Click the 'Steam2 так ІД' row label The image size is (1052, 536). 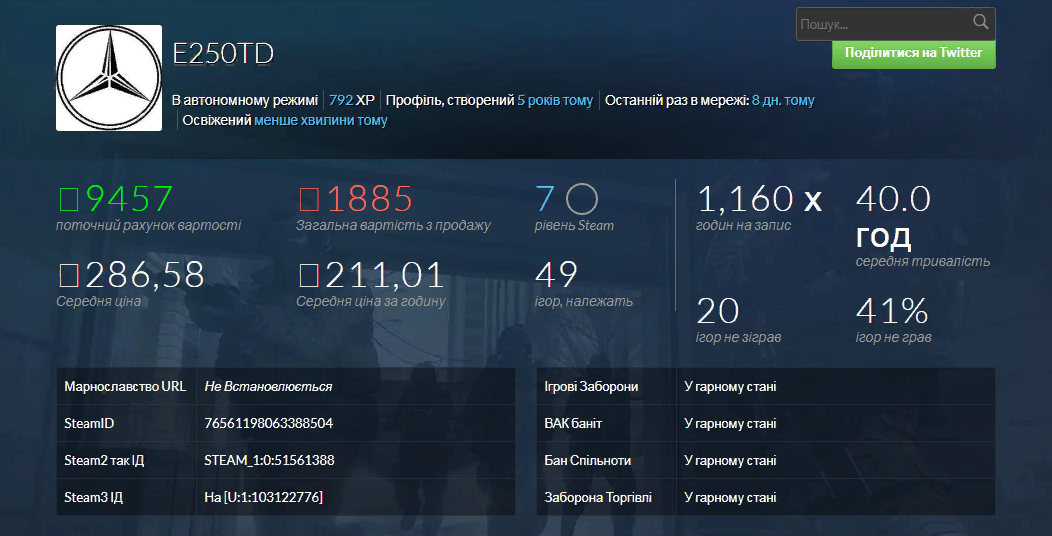[104, 461]
